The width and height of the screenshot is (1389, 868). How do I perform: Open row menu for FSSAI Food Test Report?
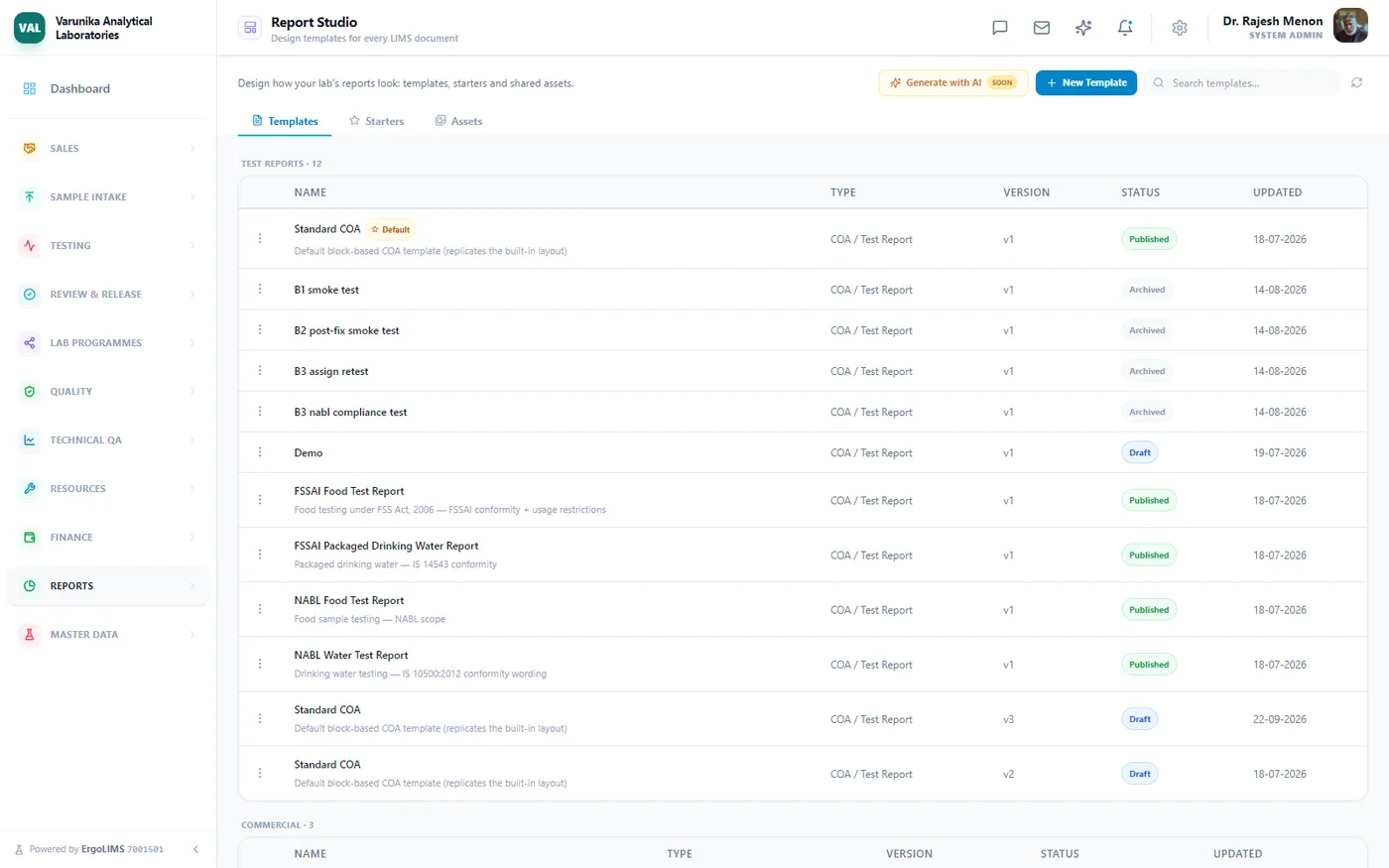tap(260, 500)
